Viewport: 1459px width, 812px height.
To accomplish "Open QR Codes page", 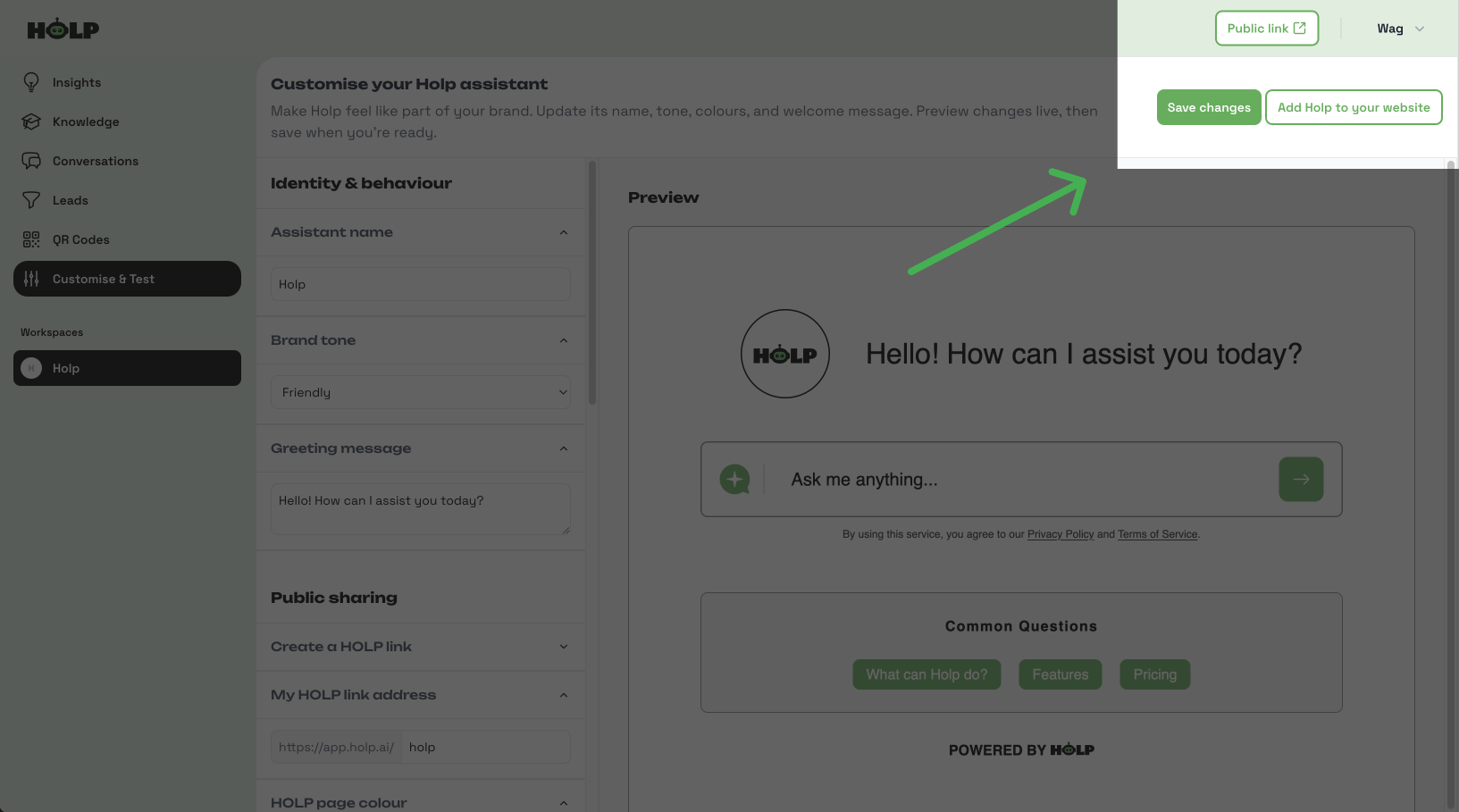I will click(127, 239).
